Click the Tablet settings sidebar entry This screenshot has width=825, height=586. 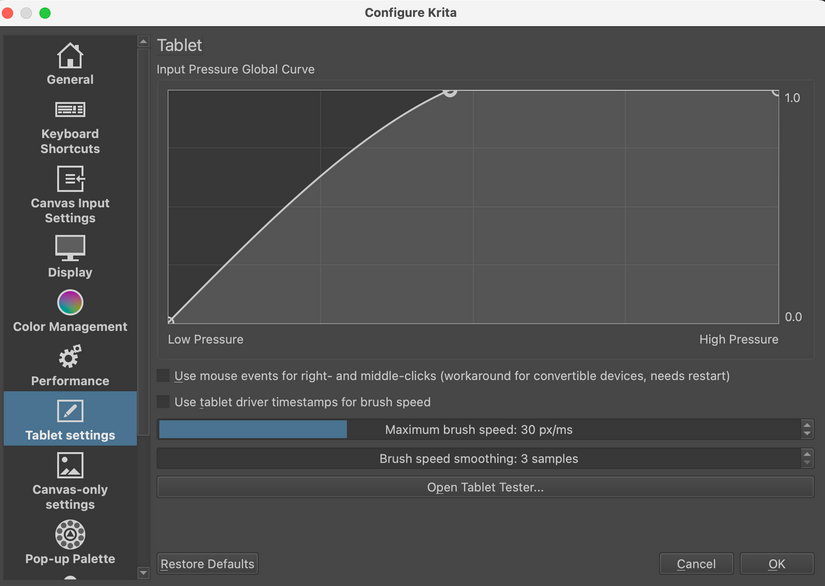(x=69, y=419)
